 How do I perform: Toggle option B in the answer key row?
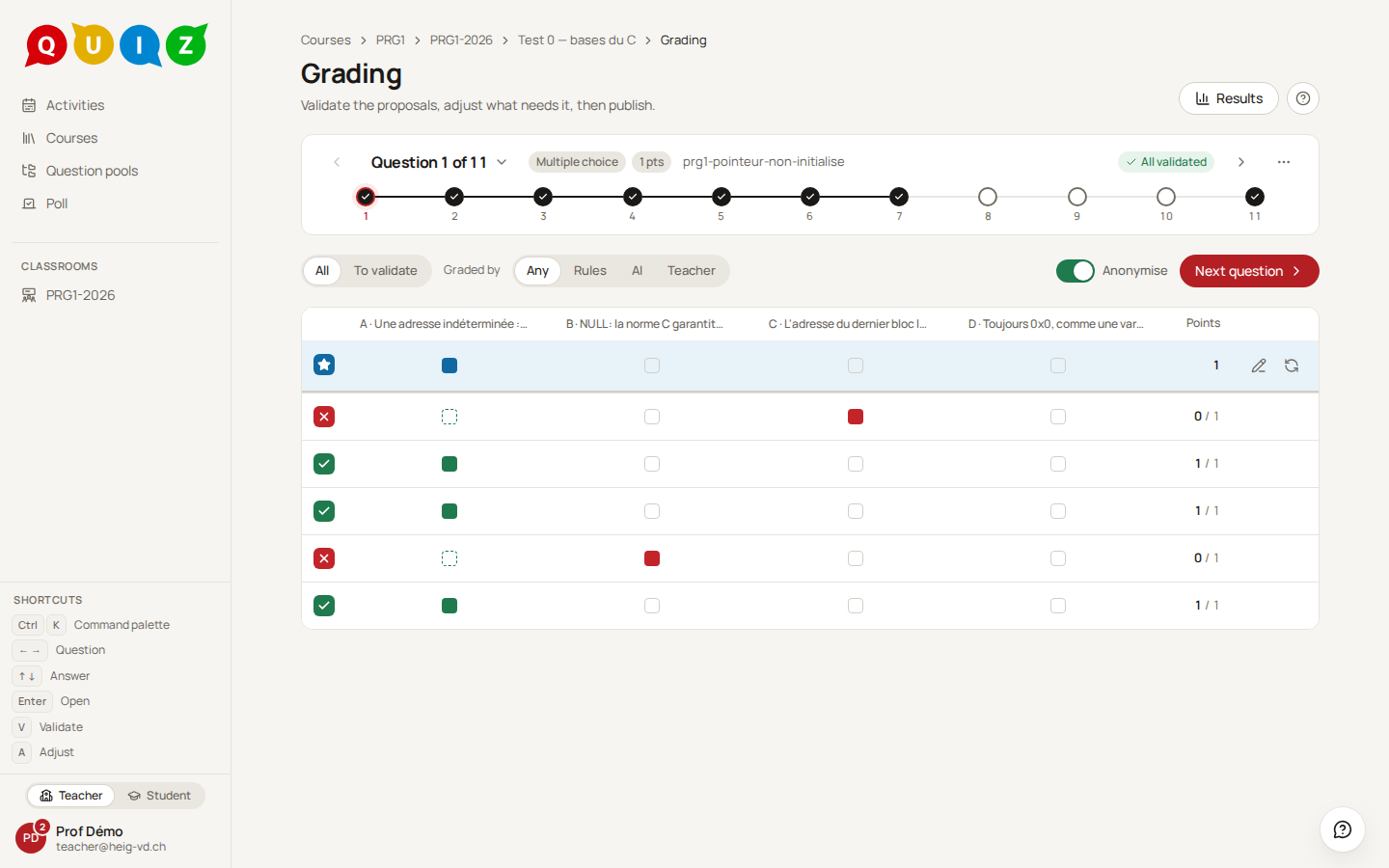pos(652,366)
